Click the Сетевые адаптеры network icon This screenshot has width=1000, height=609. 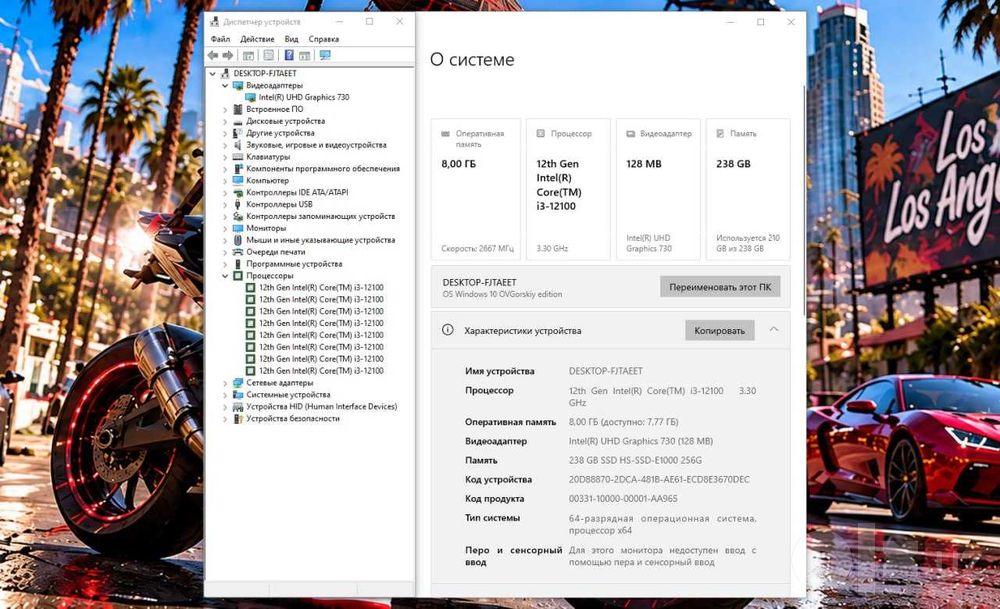coord(238,383)
